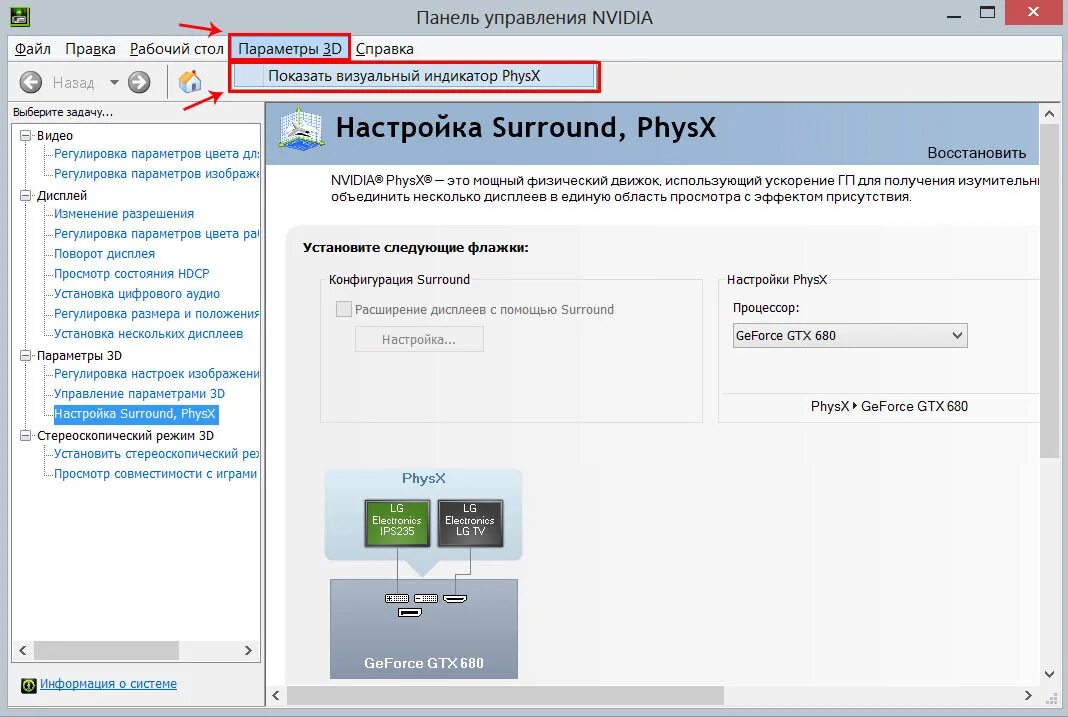Click the NVIDIA app icon in title bar

coord(20,16)
